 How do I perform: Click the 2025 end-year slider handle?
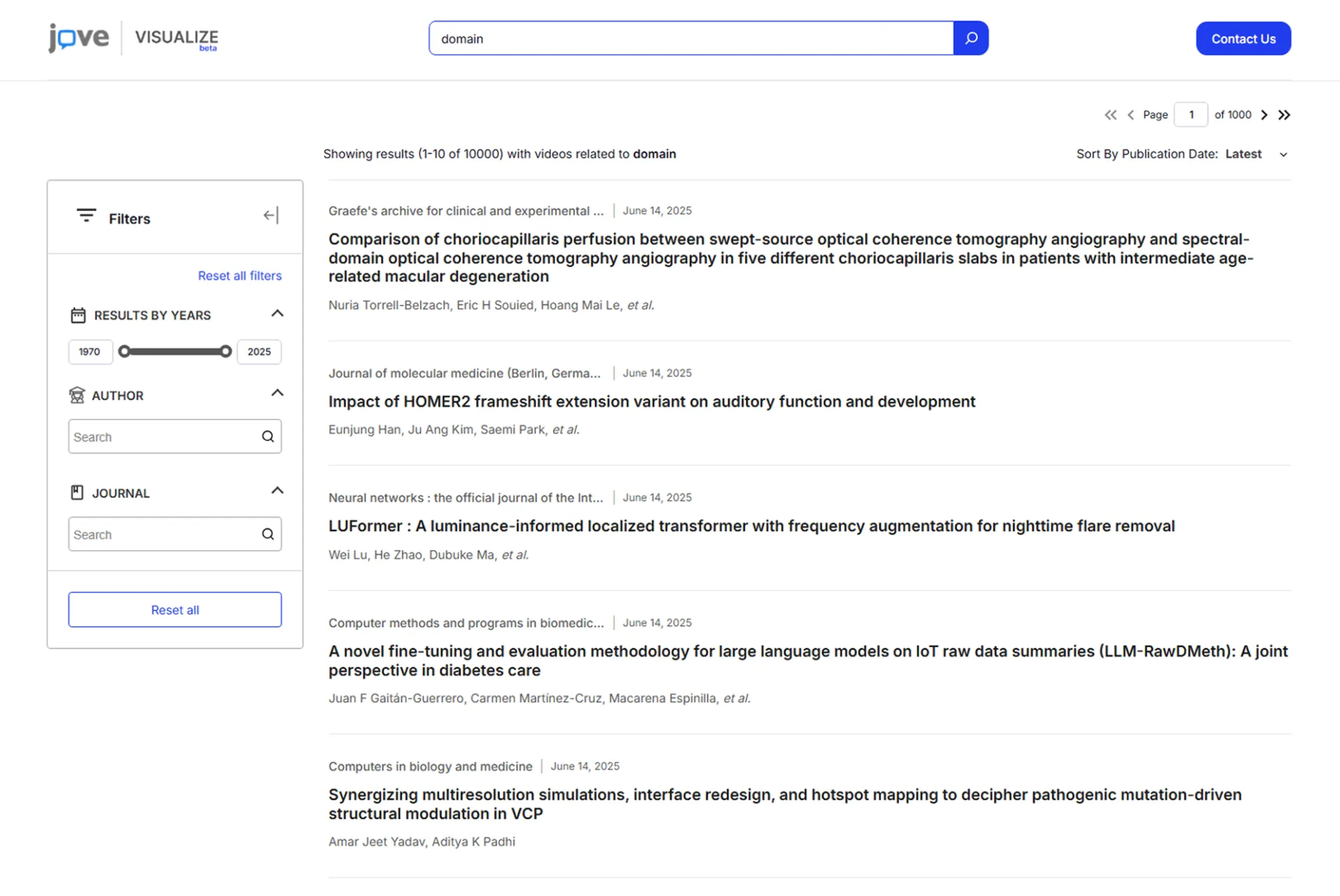click(x=225, y=352)
